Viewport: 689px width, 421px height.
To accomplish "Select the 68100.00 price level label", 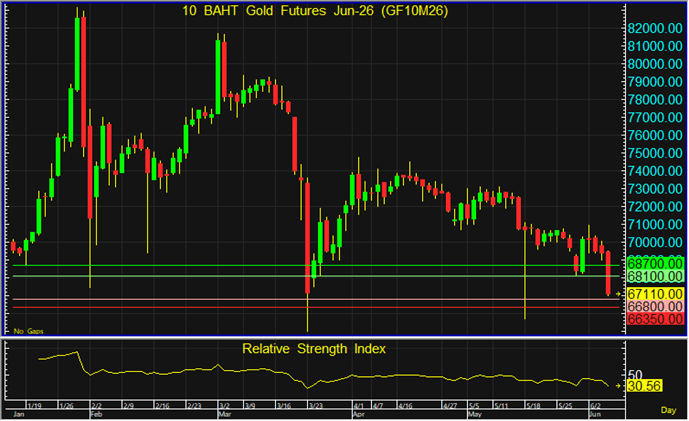I will [655, 276].
